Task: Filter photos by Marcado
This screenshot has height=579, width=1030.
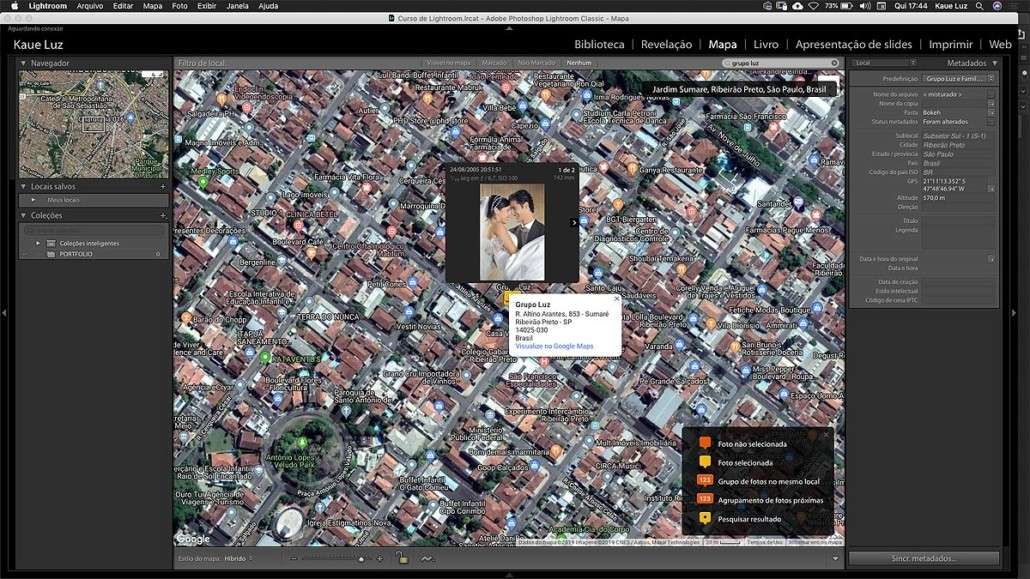Action: pyautogui.click(x=494, y=63)
